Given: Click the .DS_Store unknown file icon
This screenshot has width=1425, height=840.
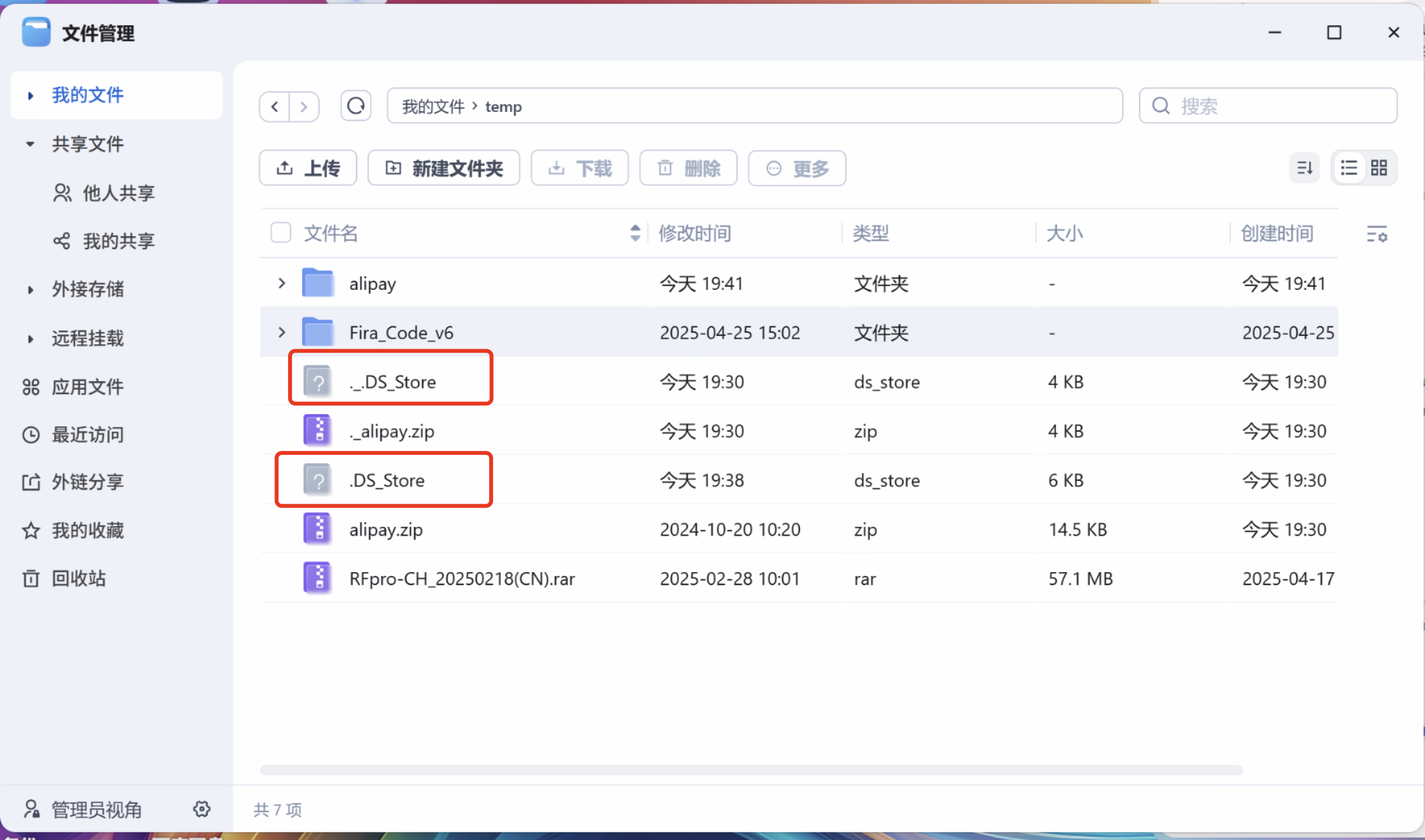Looking at the screenshot, I should point(318,480).
